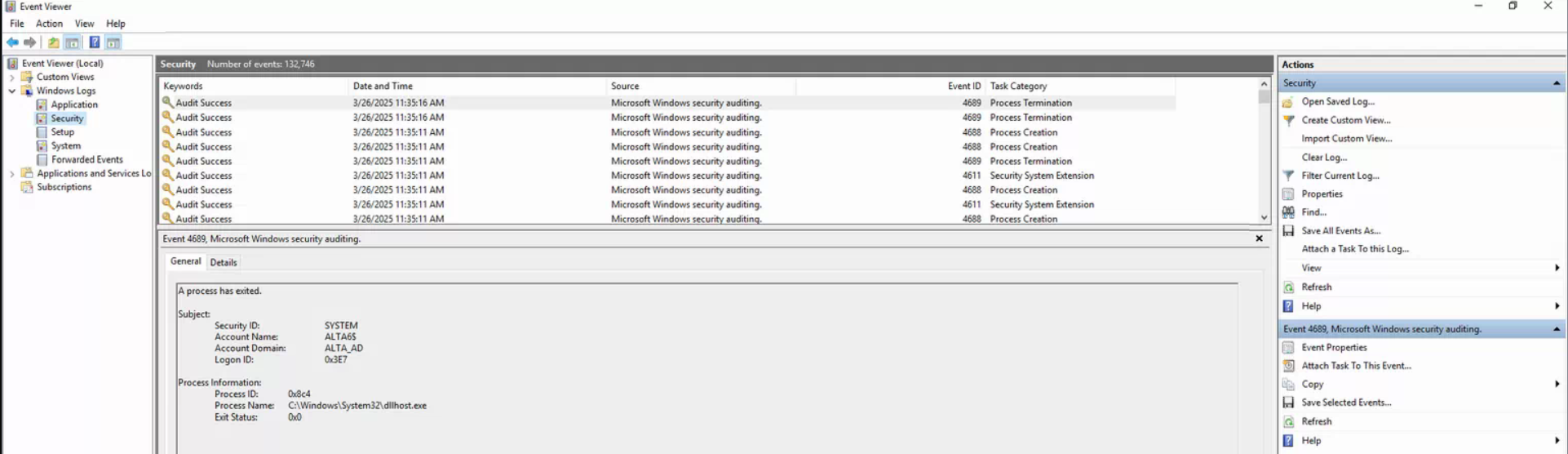Select Event Viewer (Local) root node

tap(62, 63)
